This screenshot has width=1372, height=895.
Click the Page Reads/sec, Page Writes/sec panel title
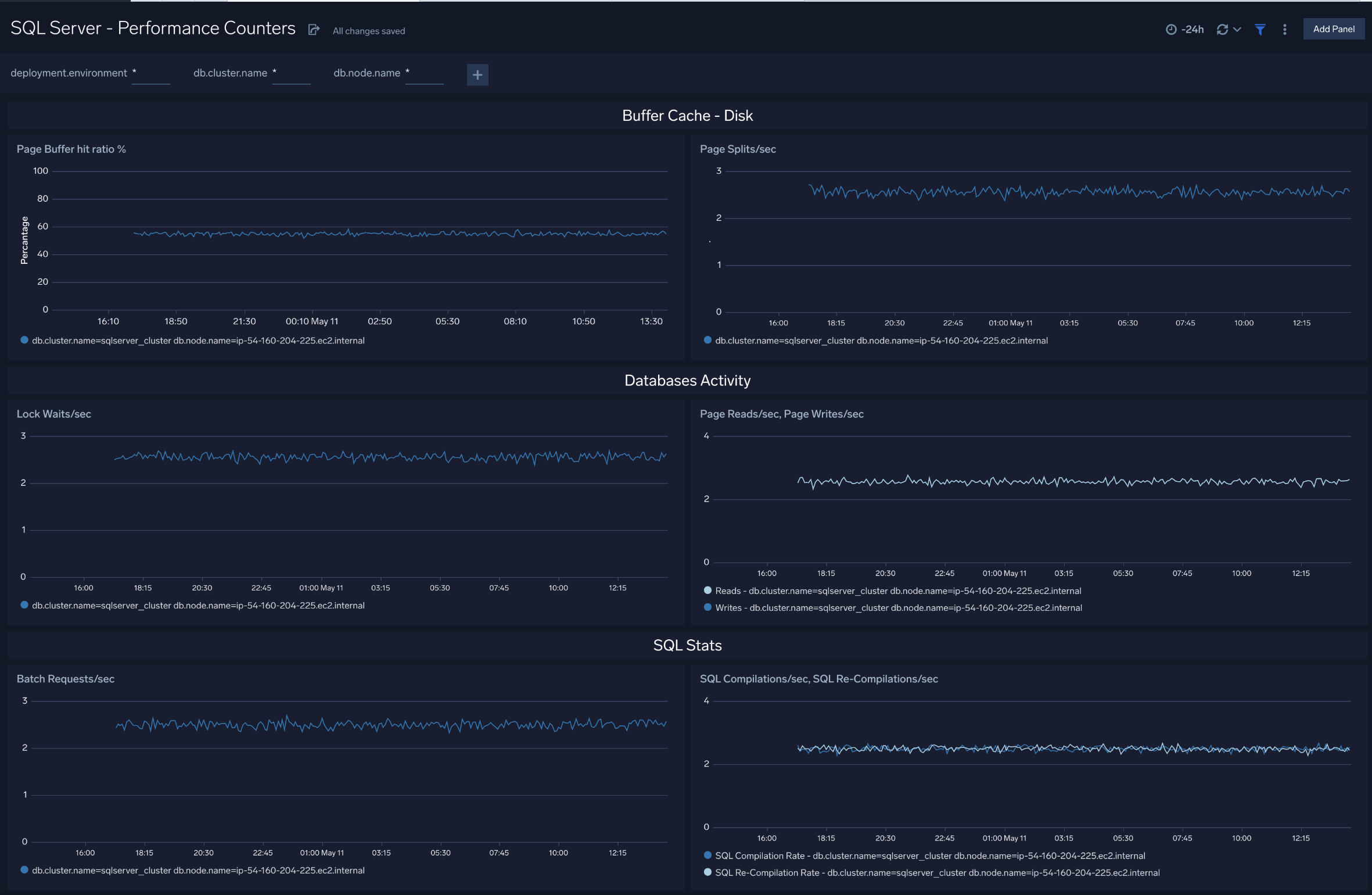tap(781, 414)
